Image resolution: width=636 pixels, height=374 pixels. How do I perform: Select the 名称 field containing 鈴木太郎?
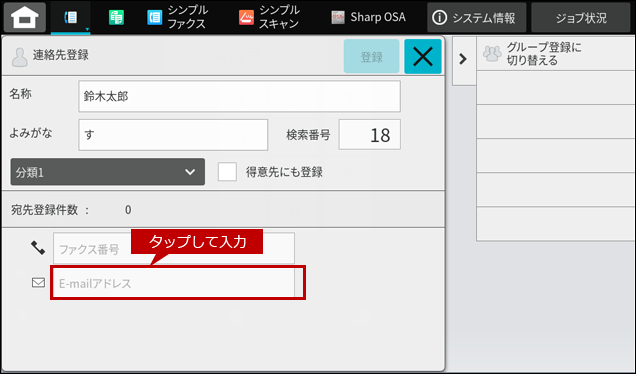(239, 96)
